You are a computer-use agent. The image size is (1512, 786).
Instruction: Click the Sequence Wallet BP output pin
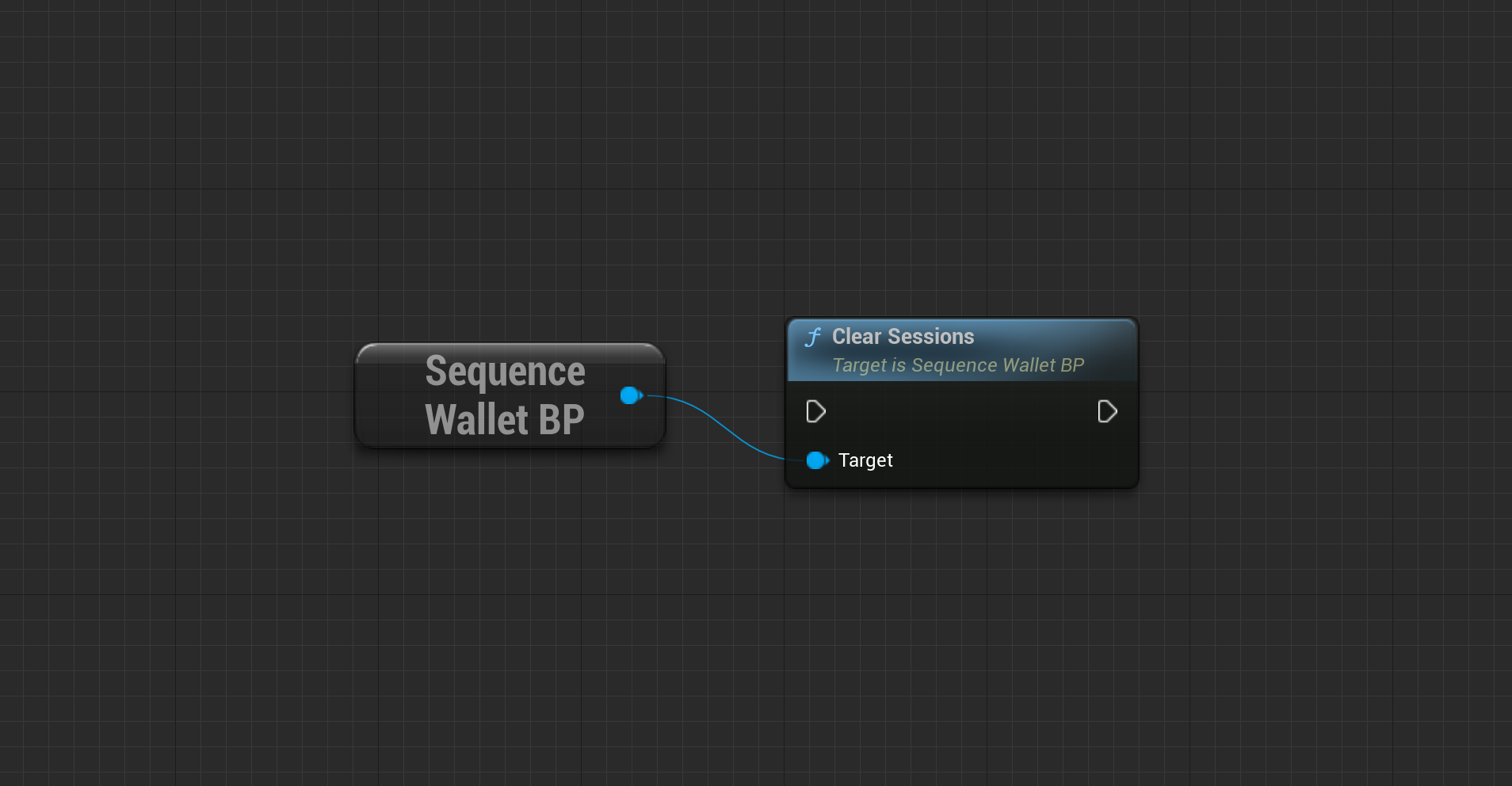(x=631, y=395)
